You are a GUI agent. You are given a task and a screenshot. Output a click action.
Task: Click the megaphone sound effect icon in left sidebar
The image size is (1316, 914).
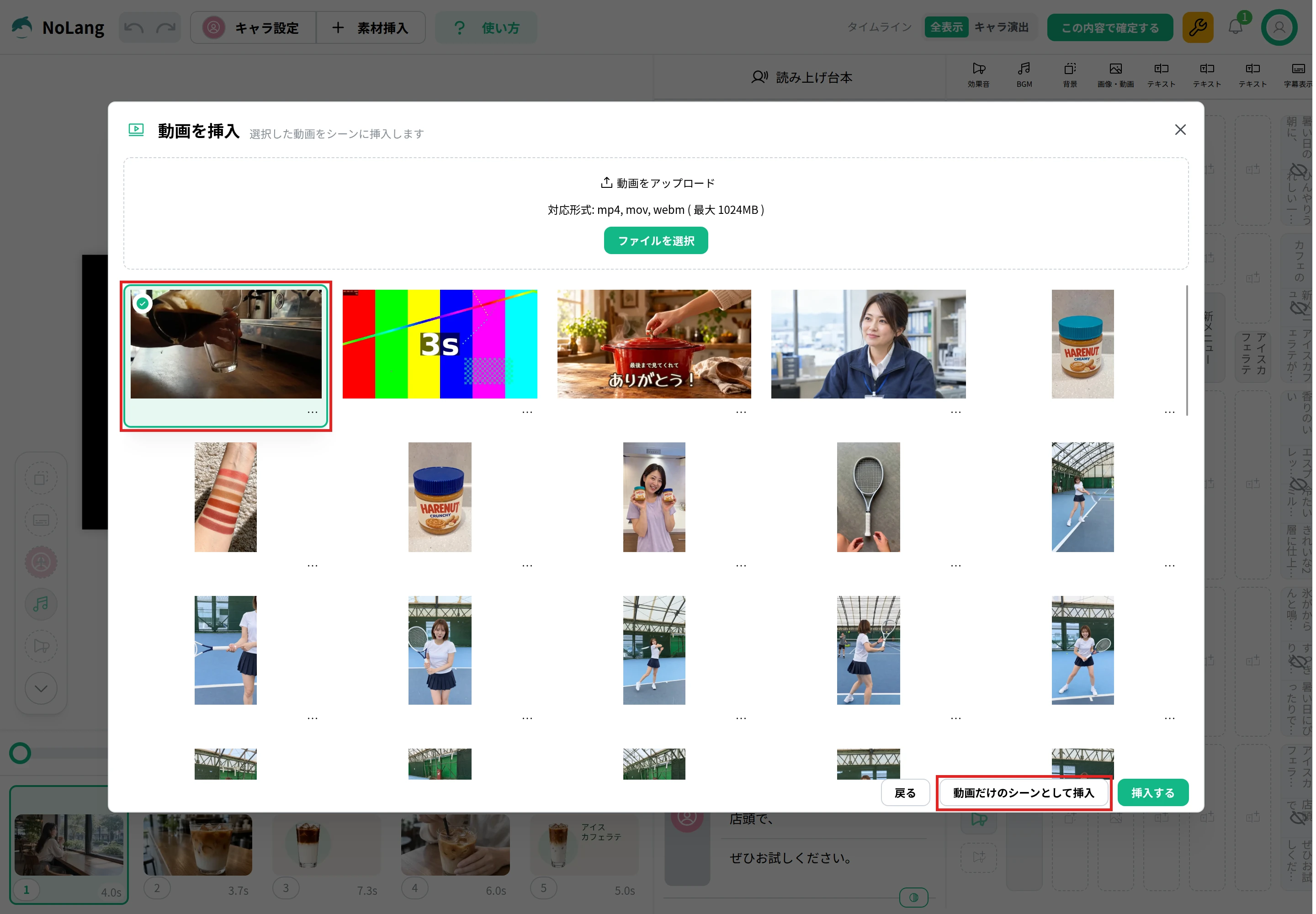[x=41, y=646]
